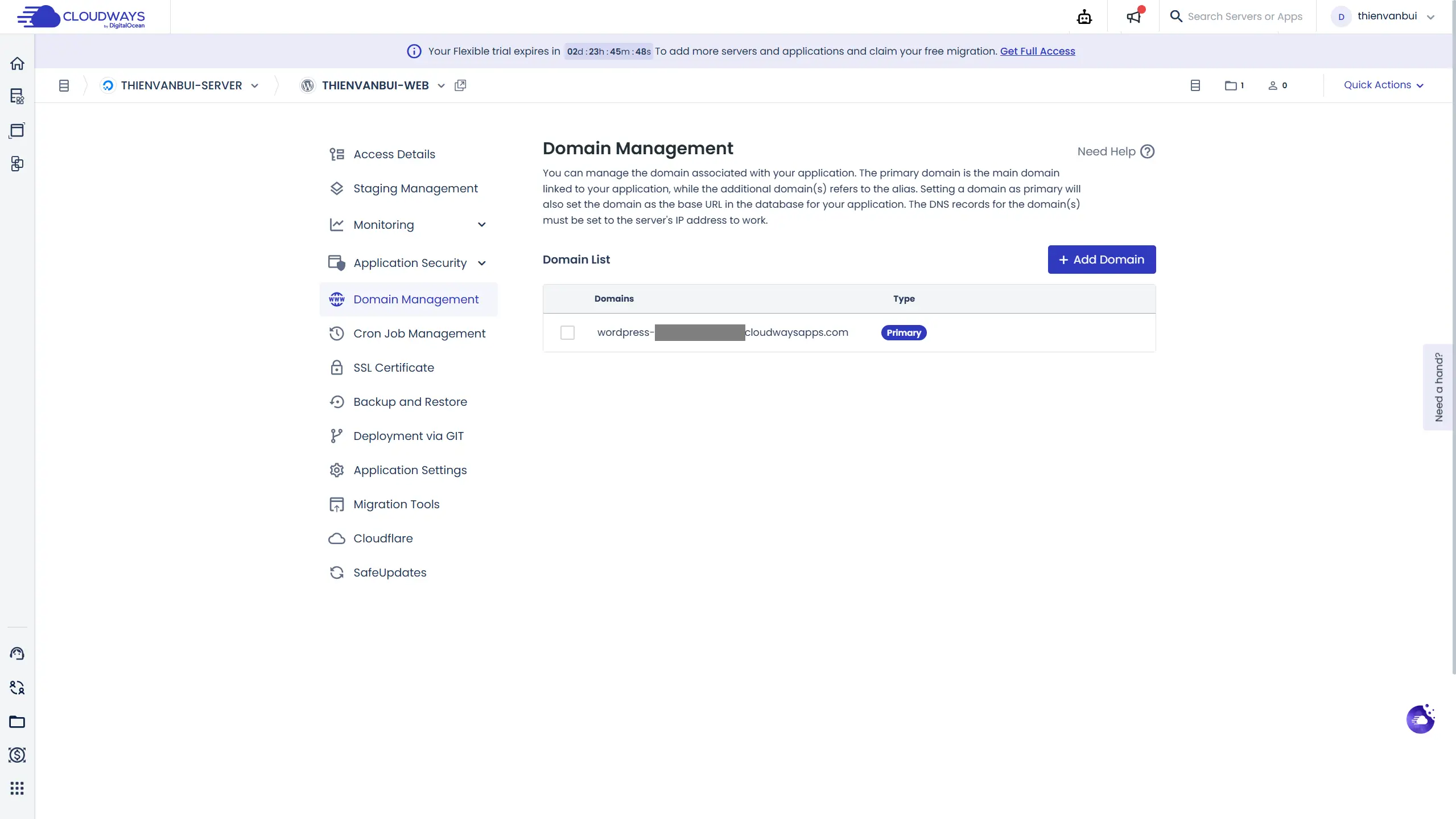Expand the Application Security submenu chevron
Viewport: 1456px width, 819px height.
[x=482, y=263]
